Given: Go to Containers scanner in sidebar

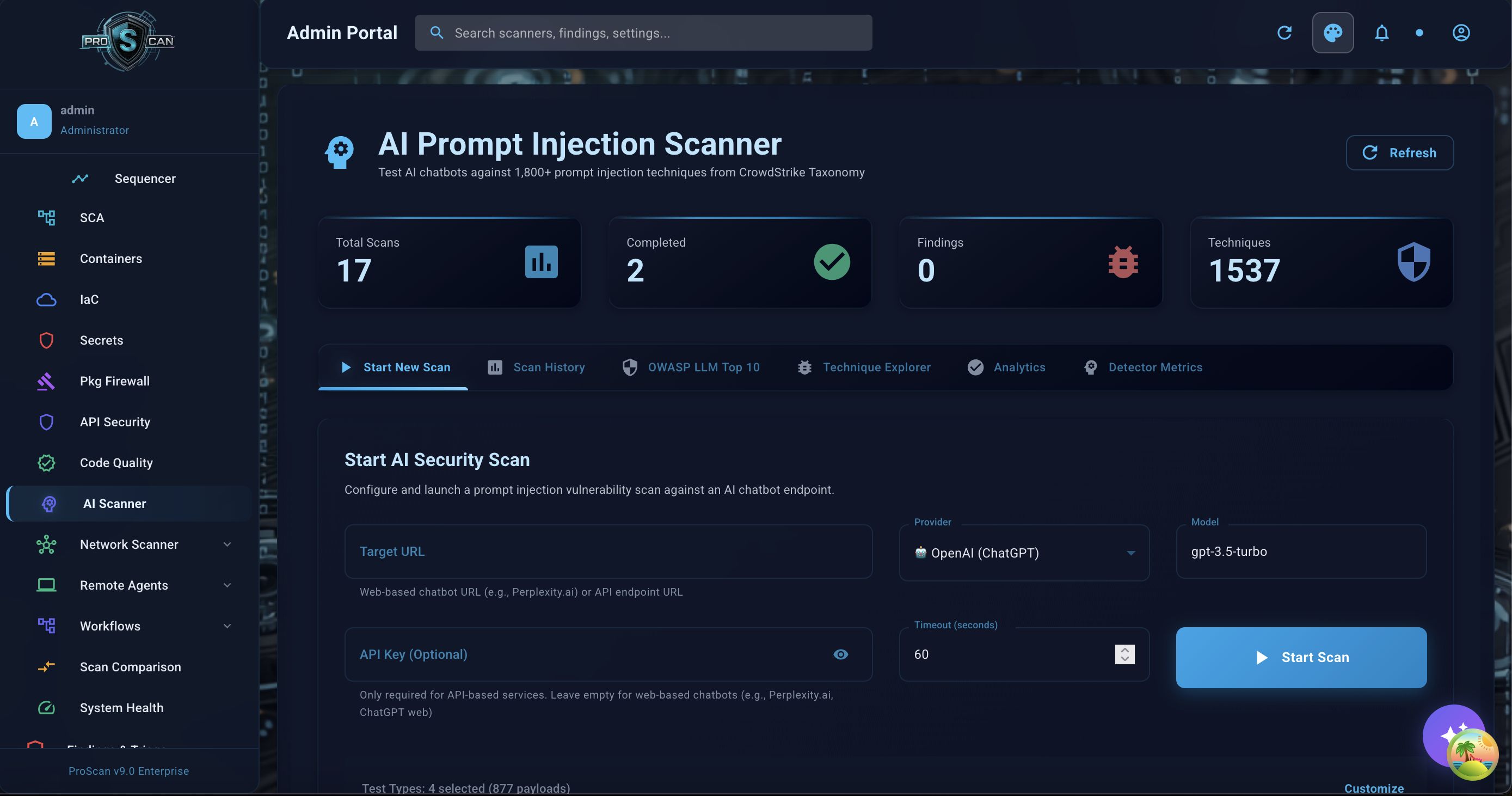Looking at the screenshot, I should [x=110, y=259].
